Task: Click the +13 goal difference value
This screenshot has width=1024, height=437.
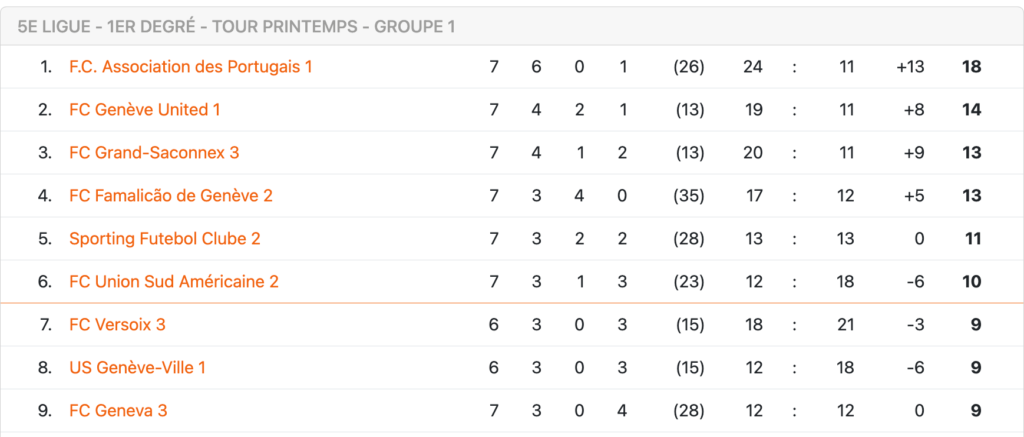Action: pyautogui.click(x=910, y=67)
